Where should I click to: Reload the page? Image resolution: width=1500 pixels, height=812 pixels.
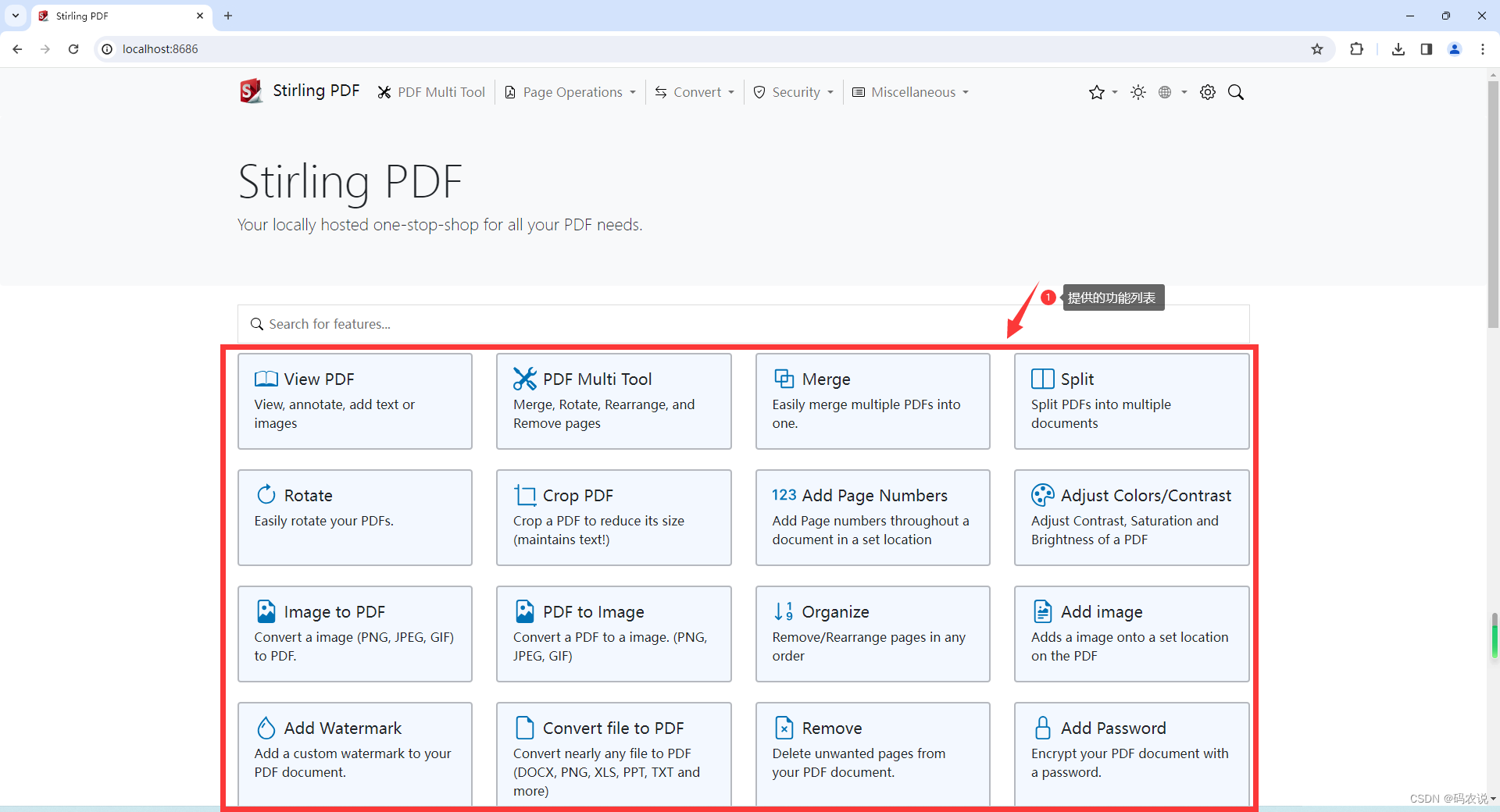(73, 49)
